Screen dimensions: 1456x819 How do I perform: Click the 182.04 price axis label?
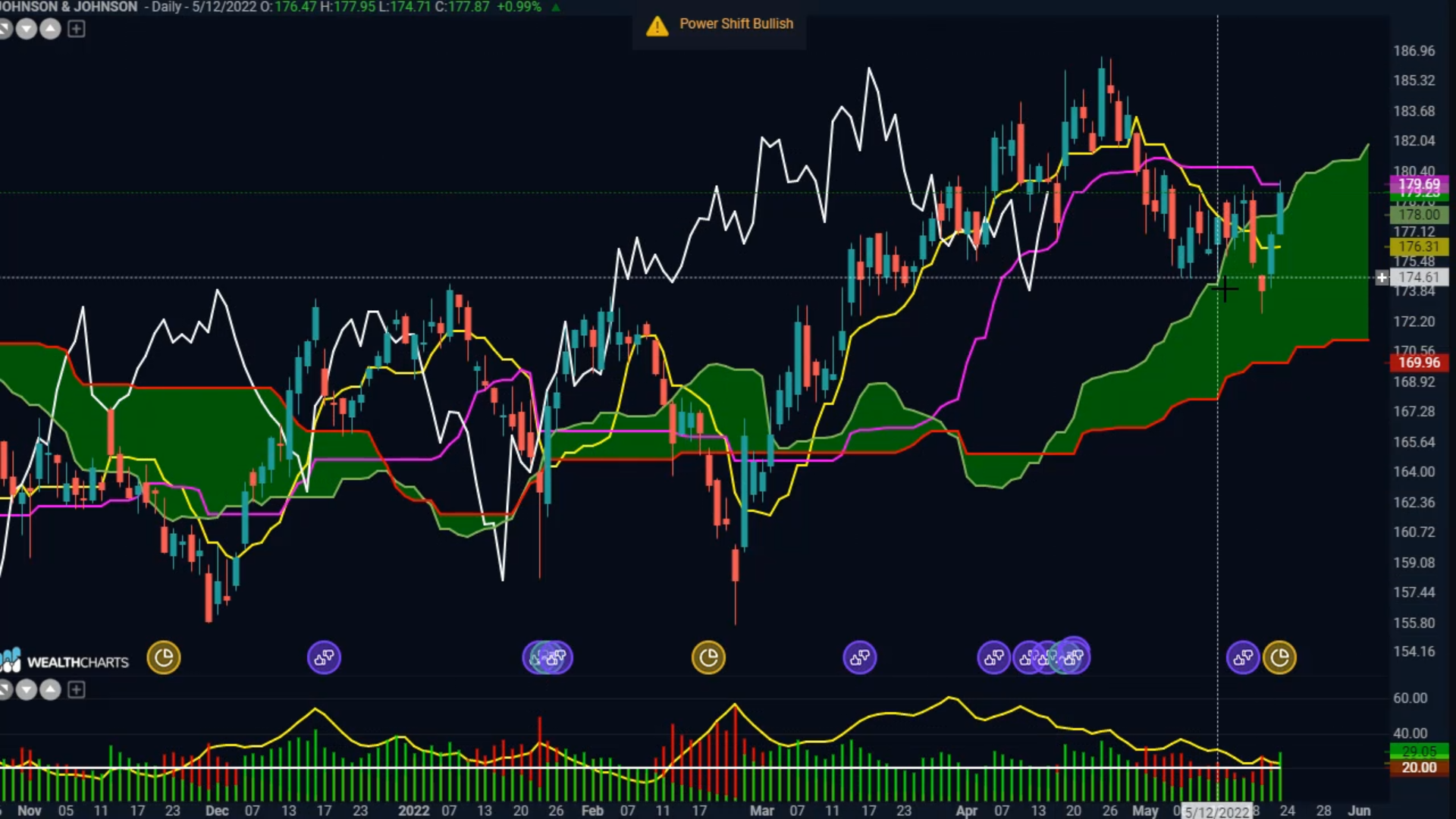pyautogui.click(x=1414, y=140)
